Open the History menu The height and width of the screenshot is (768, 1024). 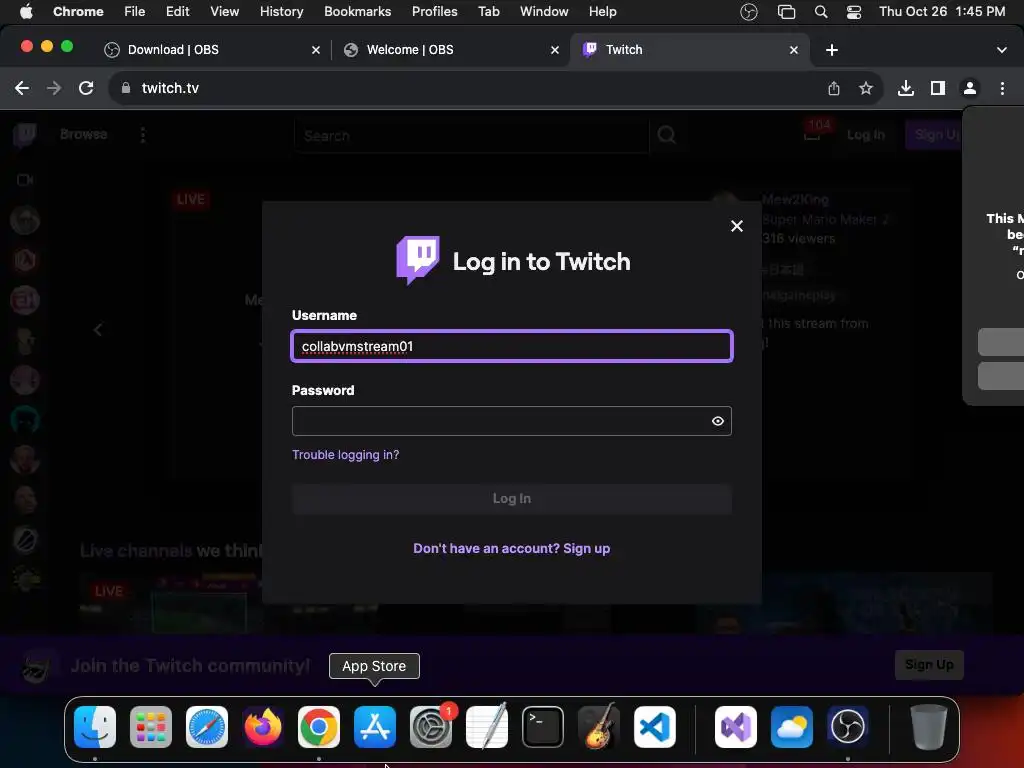click(x=281, y=12)
